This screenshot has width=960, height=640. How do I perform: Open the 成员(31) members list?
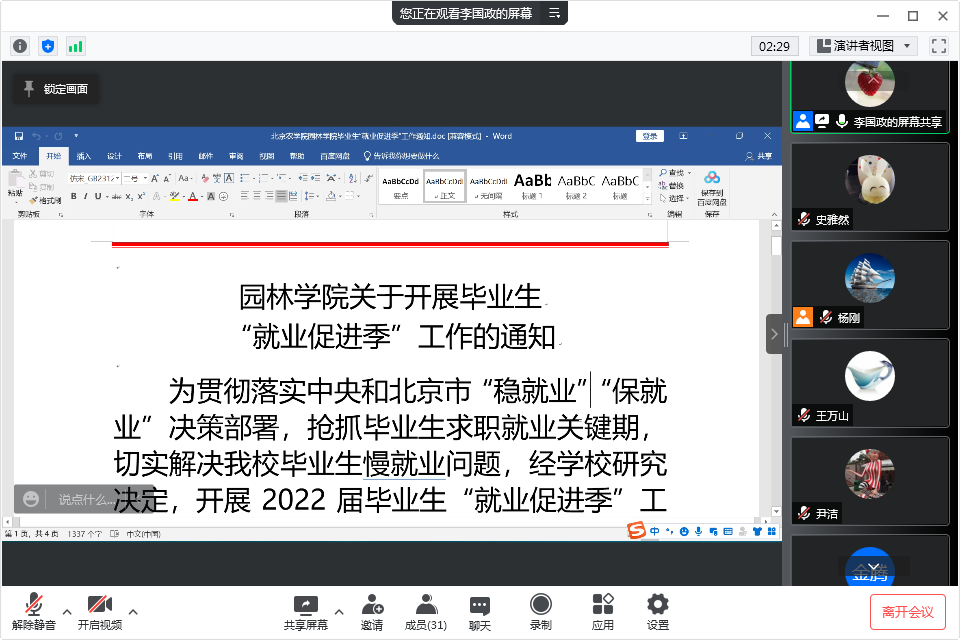click(x=425, y=611)
